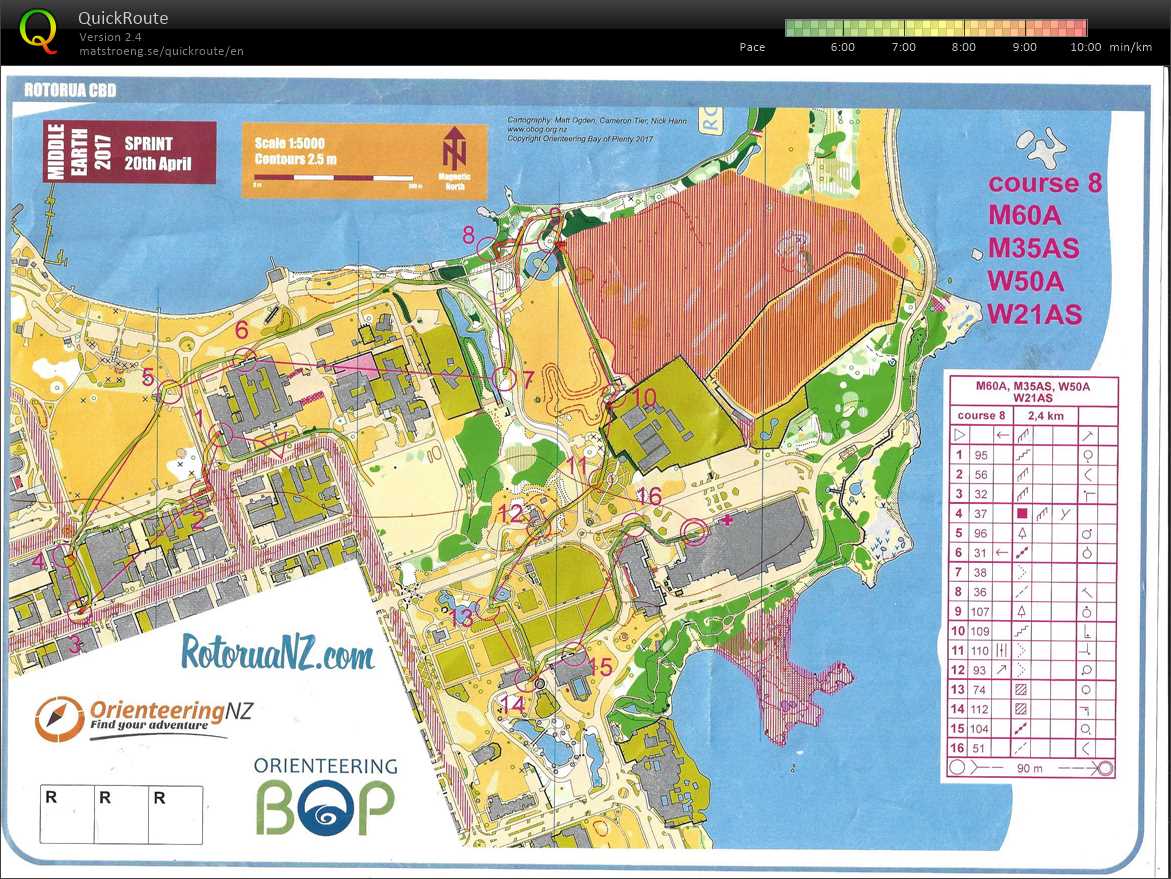Image resolution: width=1171 pixels, height=879 pixels.
Task: Click control circle 14 on the map
Action: coord(523,680)
